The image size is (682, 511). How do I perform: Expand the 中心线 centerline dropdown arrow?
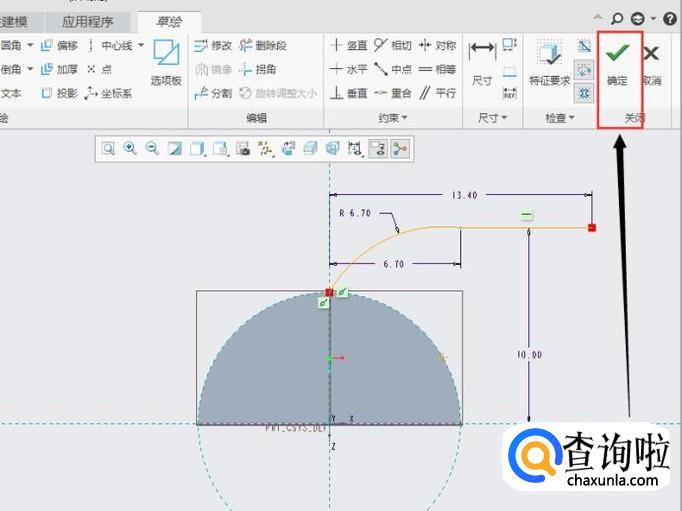coord(140,45)
